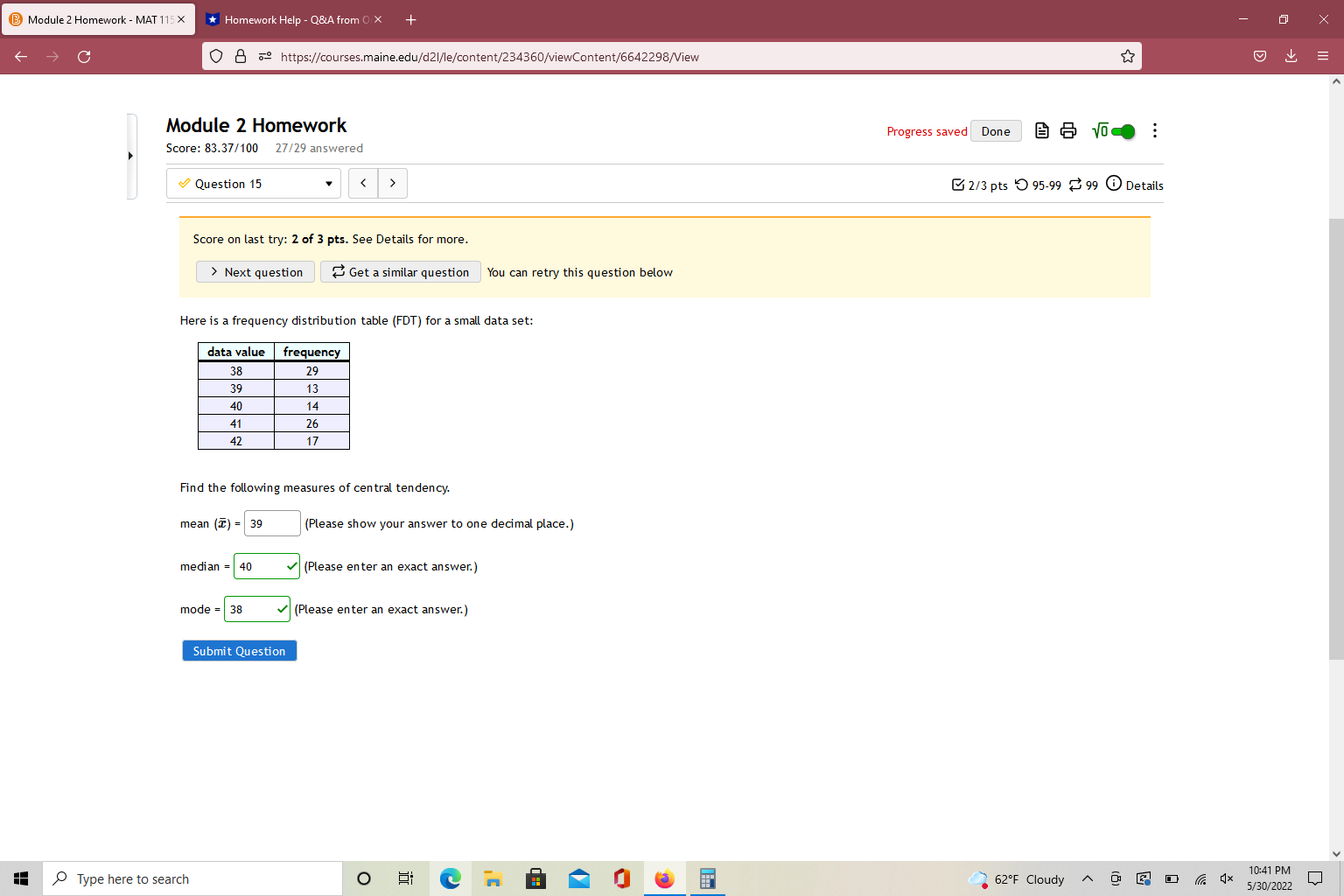
Task: Launch Microsoft Edge from taskbar
Action: (x=451, y=878)
